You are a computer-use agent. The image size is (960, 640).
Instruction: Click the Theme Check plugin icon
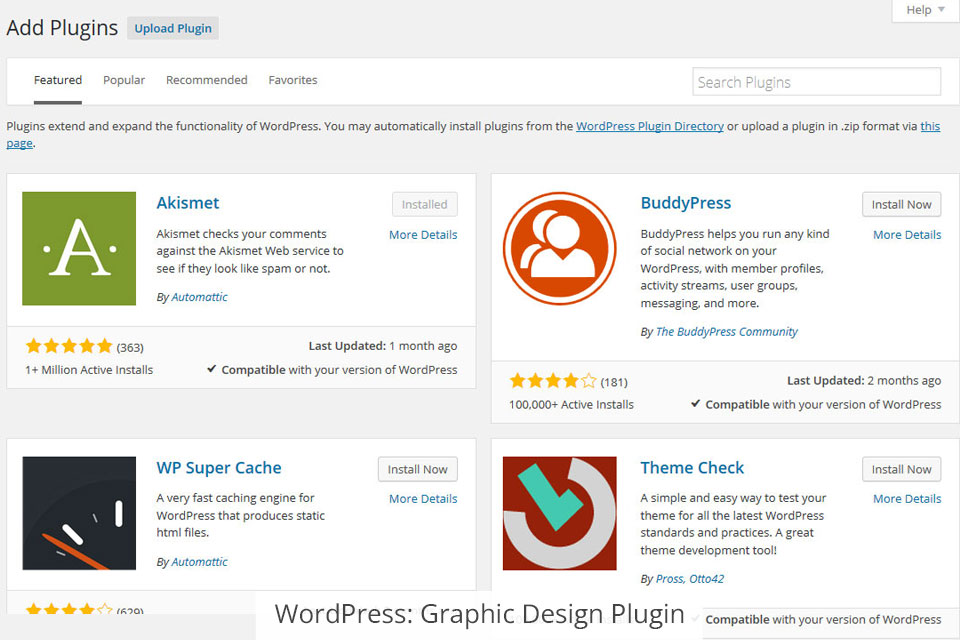[x=560, y=513]
